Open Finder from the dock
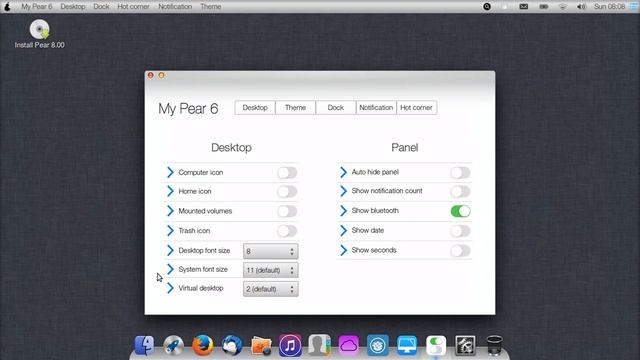This screenshot has width=640, height=360. pos(144,345)
